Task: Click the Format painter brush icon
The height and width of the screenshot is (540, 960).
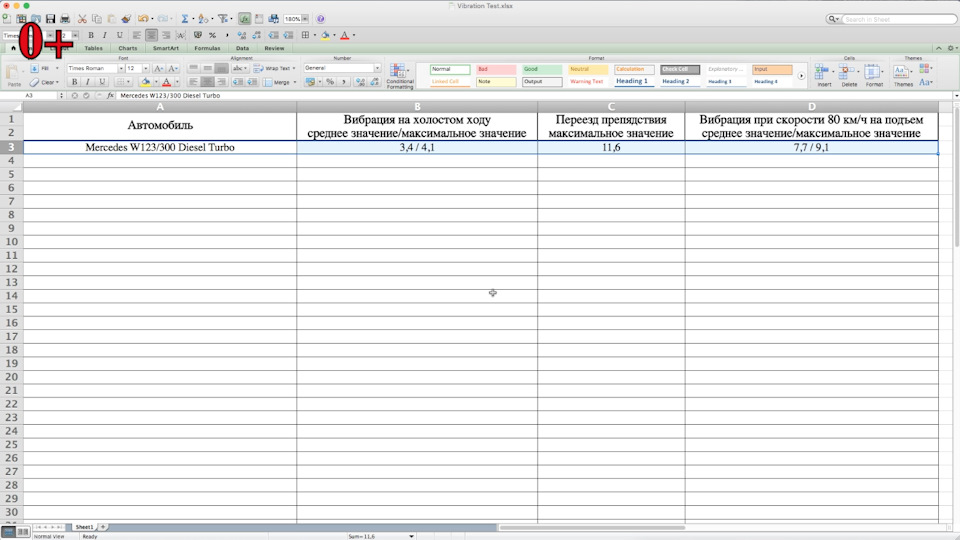Action: click(x=126, y=19)
